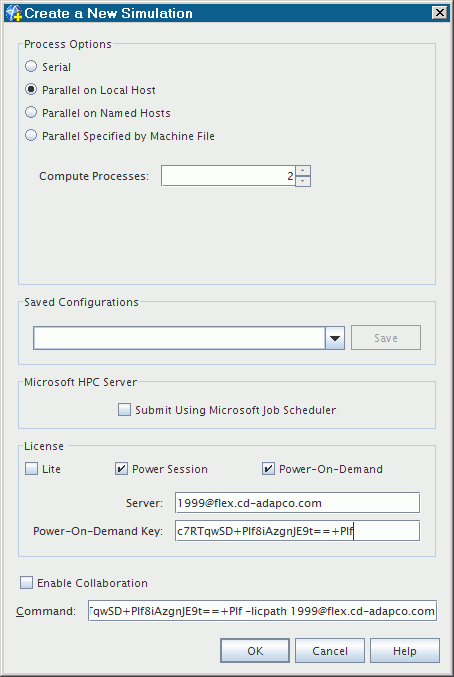Choose Parallel on Named Hosts

pyautogui.click(x=31, y=113)
